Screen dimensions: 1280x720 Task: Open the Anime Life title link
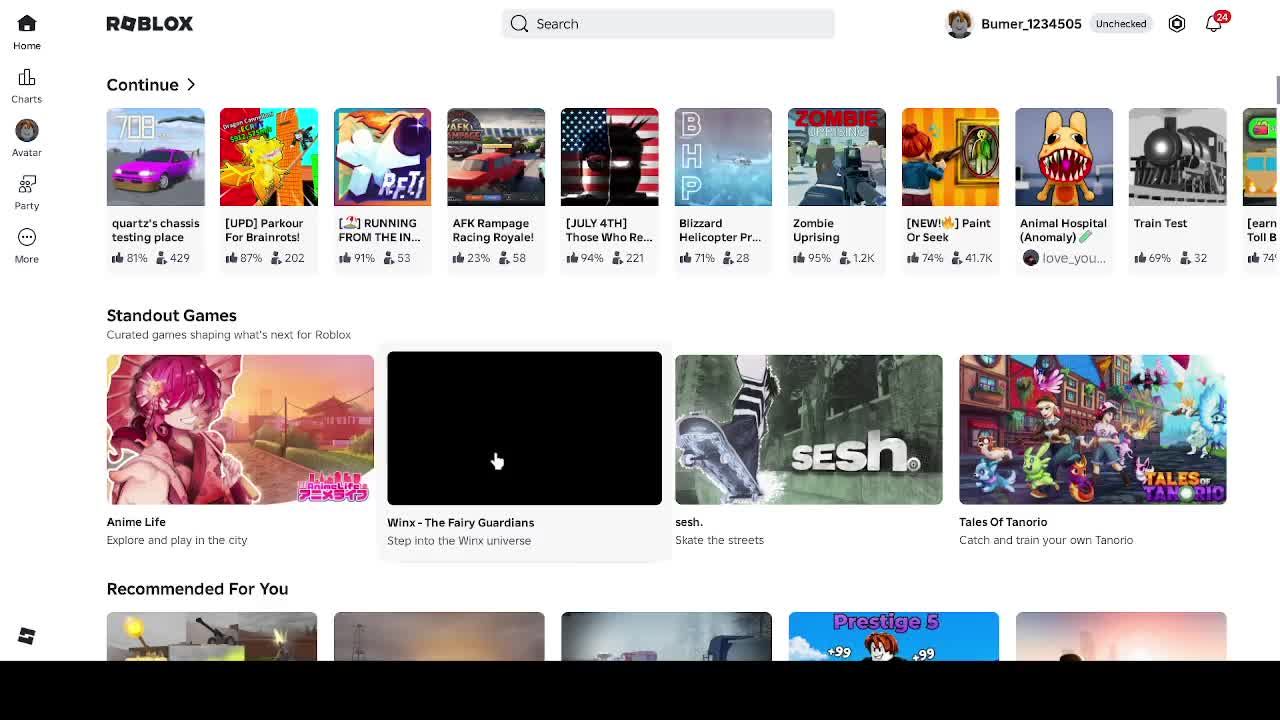[x=136, y=522]
